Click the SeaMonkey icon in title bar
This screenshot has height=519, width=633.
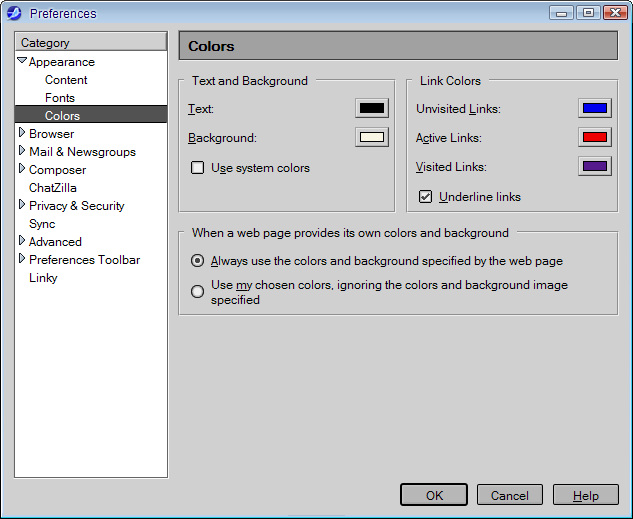(x=14, y=13)
